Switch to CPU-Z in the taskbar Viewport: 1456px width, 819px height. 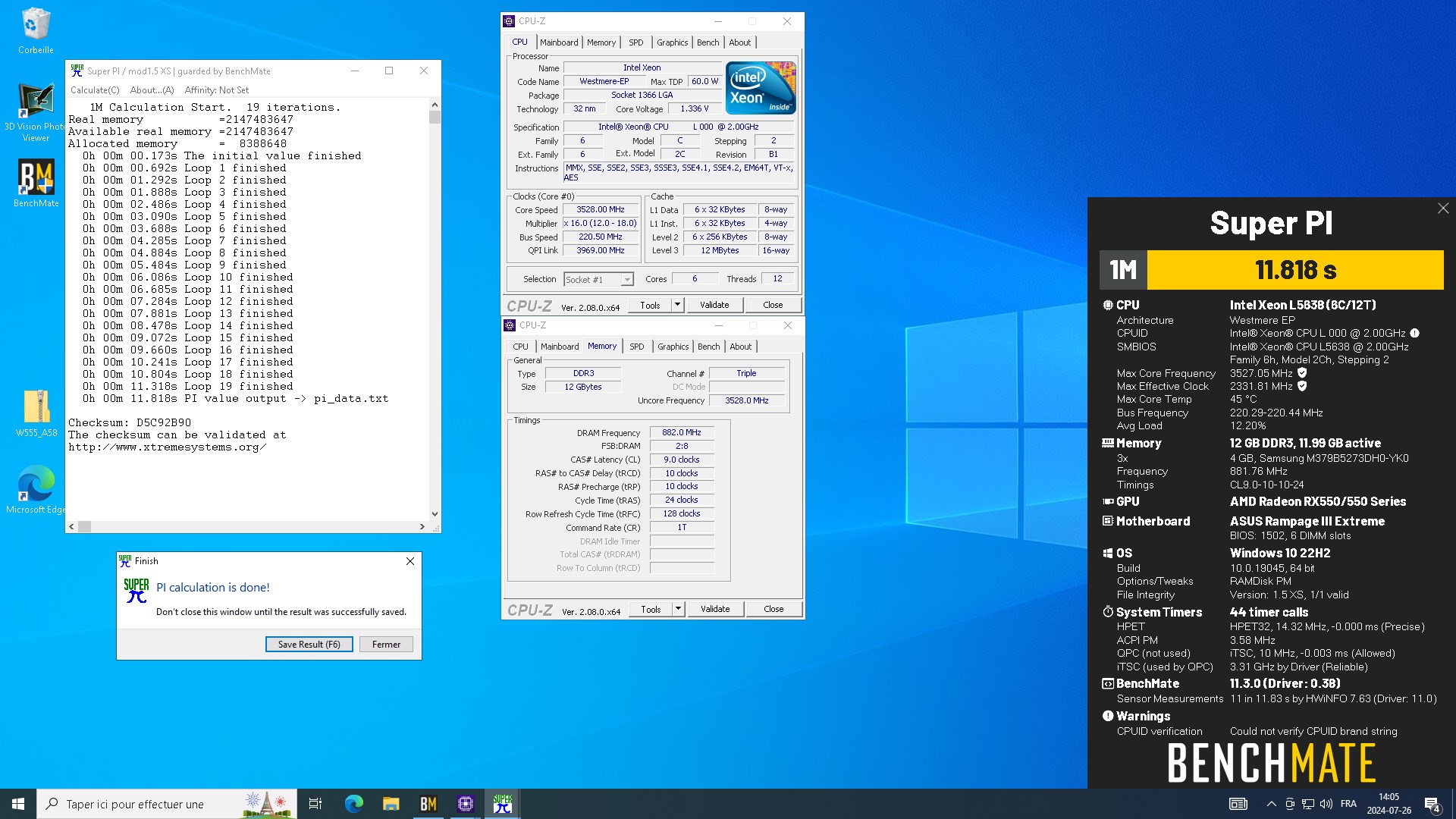tap(465, 804)
